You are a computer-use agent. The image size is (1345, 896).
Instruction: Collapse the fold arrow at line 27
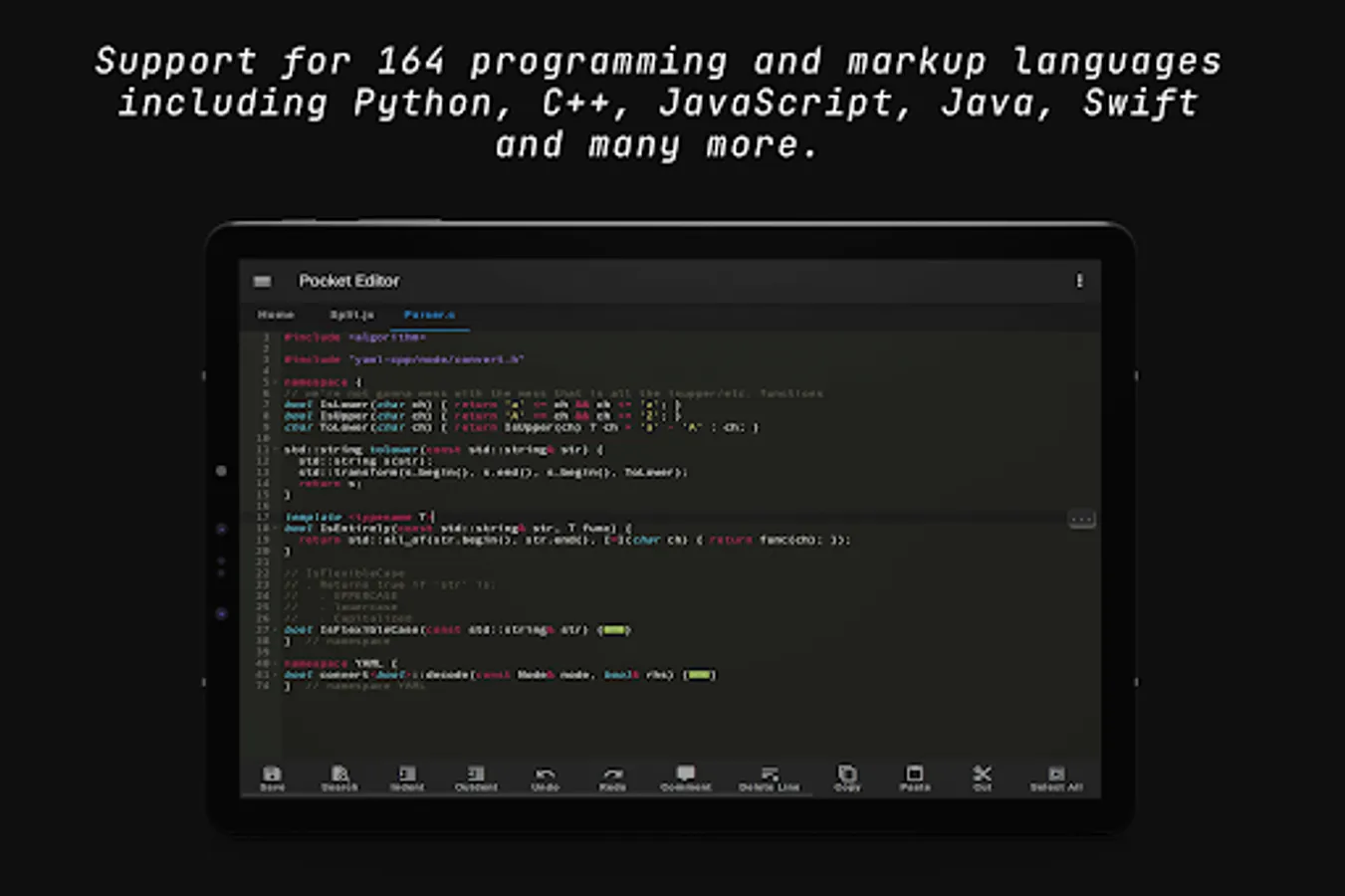point(276,630)
